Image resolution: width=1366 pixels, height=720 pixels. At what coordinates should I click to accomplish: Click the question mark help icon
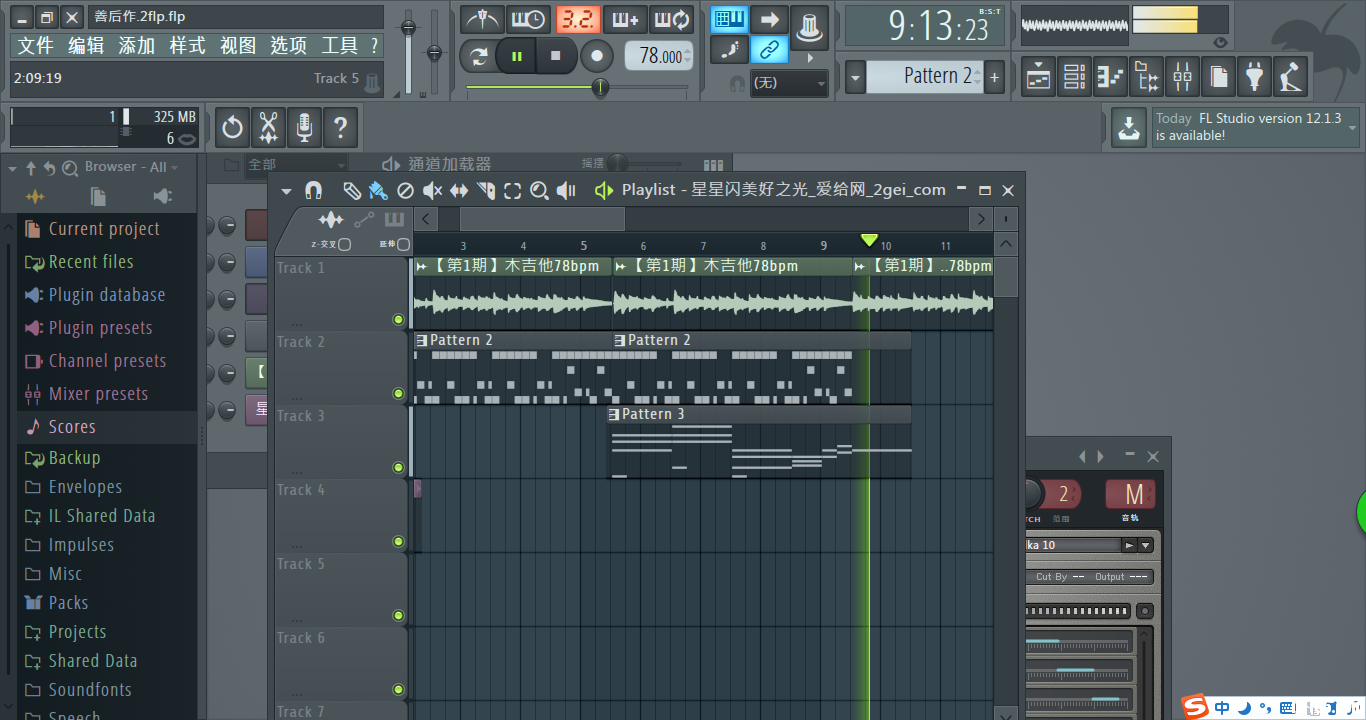(340, 127)
